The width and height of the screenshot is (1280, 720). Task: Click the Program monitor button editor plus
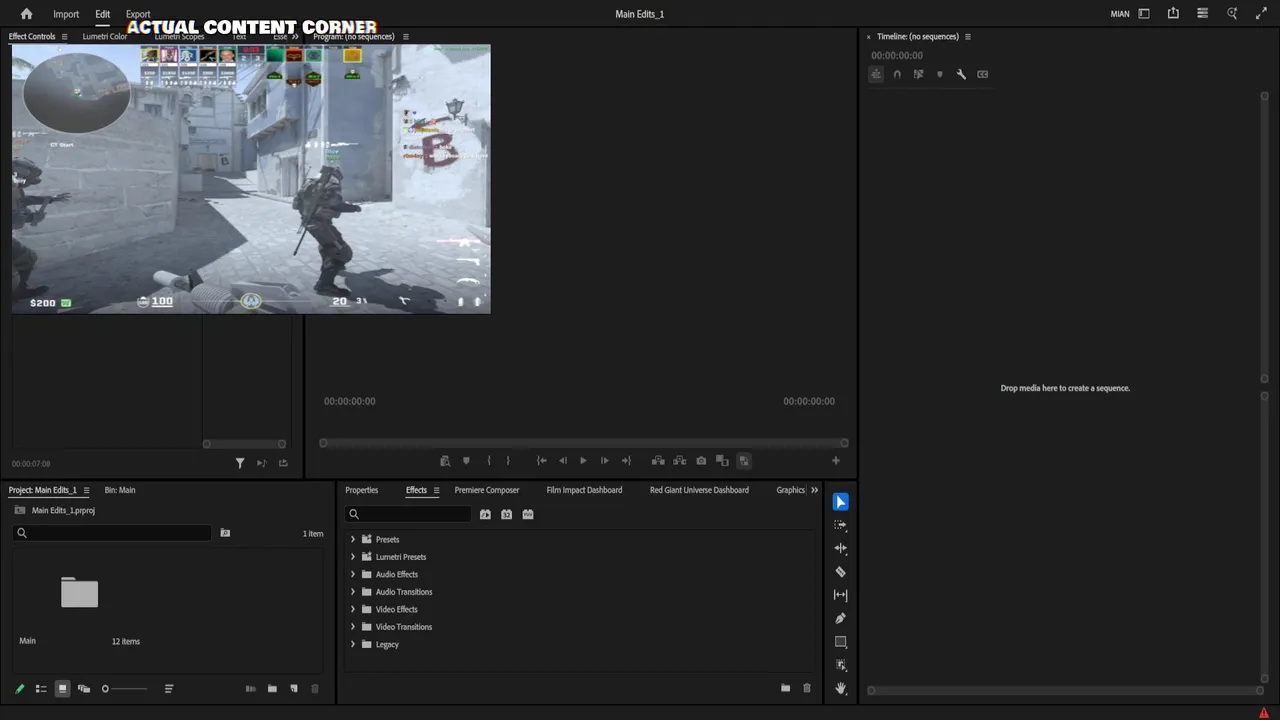(x=835, y=461)
